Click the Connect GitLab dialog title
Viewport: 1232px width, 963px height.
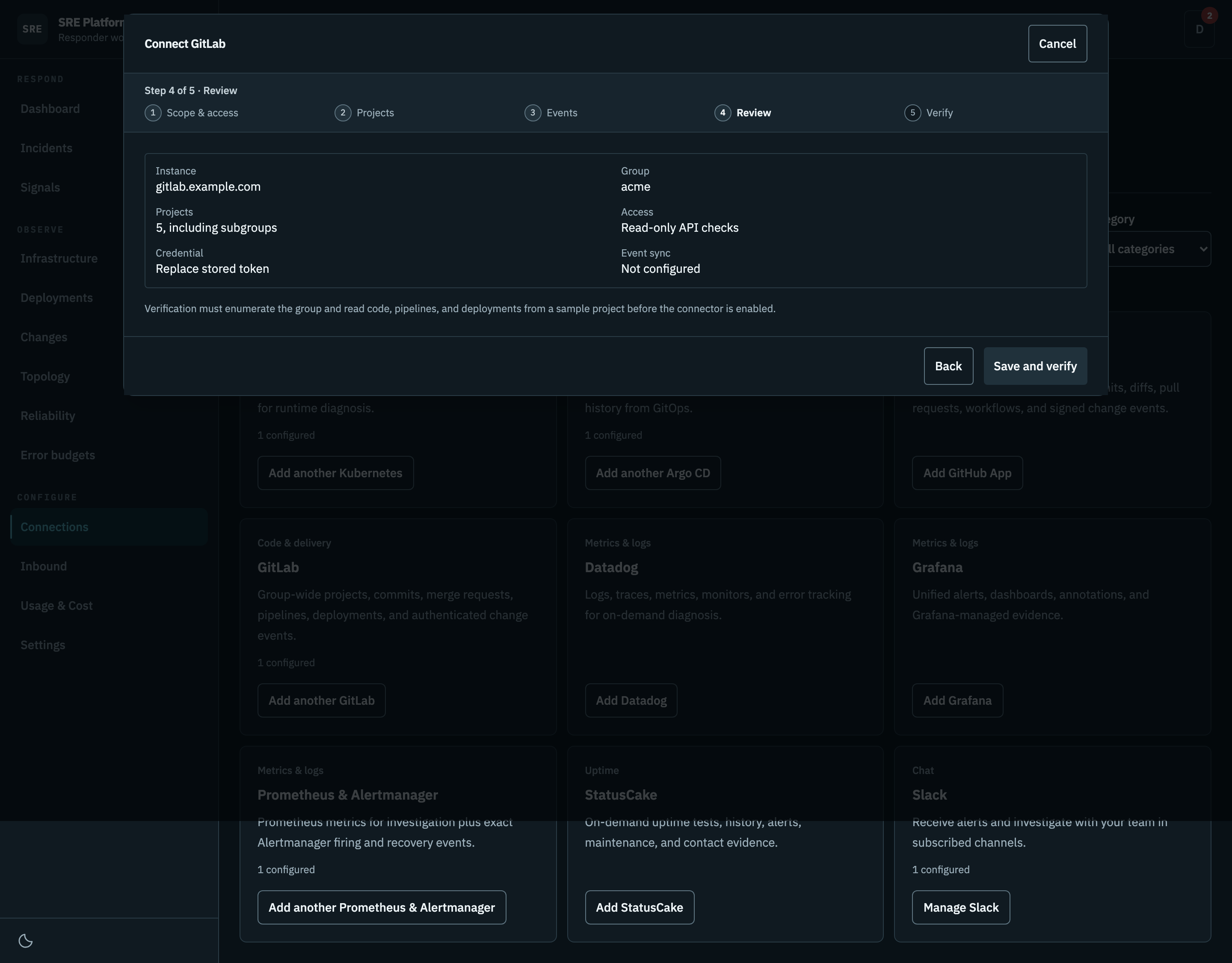coord(185,44)
